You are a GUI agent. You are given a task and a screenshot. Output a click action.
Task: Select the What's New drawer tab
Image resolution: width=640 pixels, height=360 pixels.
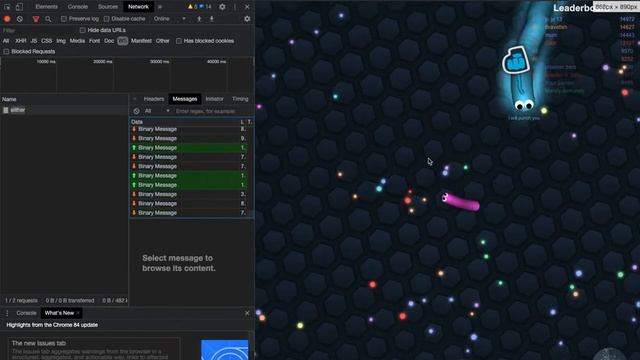[x=59, y=313]
